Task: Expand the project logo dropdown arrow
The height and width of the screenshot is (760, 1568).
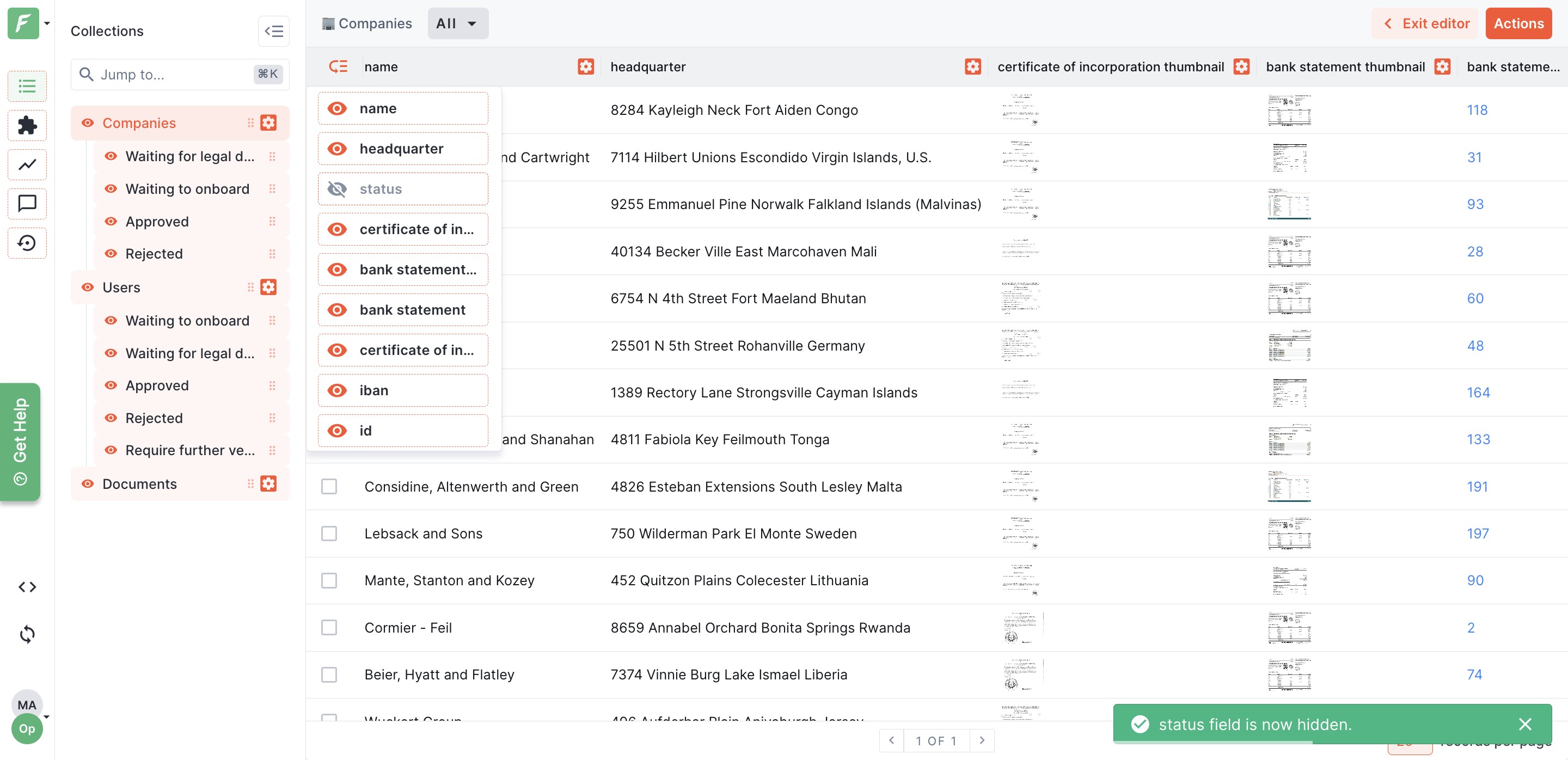Action: tap(47, 24)
